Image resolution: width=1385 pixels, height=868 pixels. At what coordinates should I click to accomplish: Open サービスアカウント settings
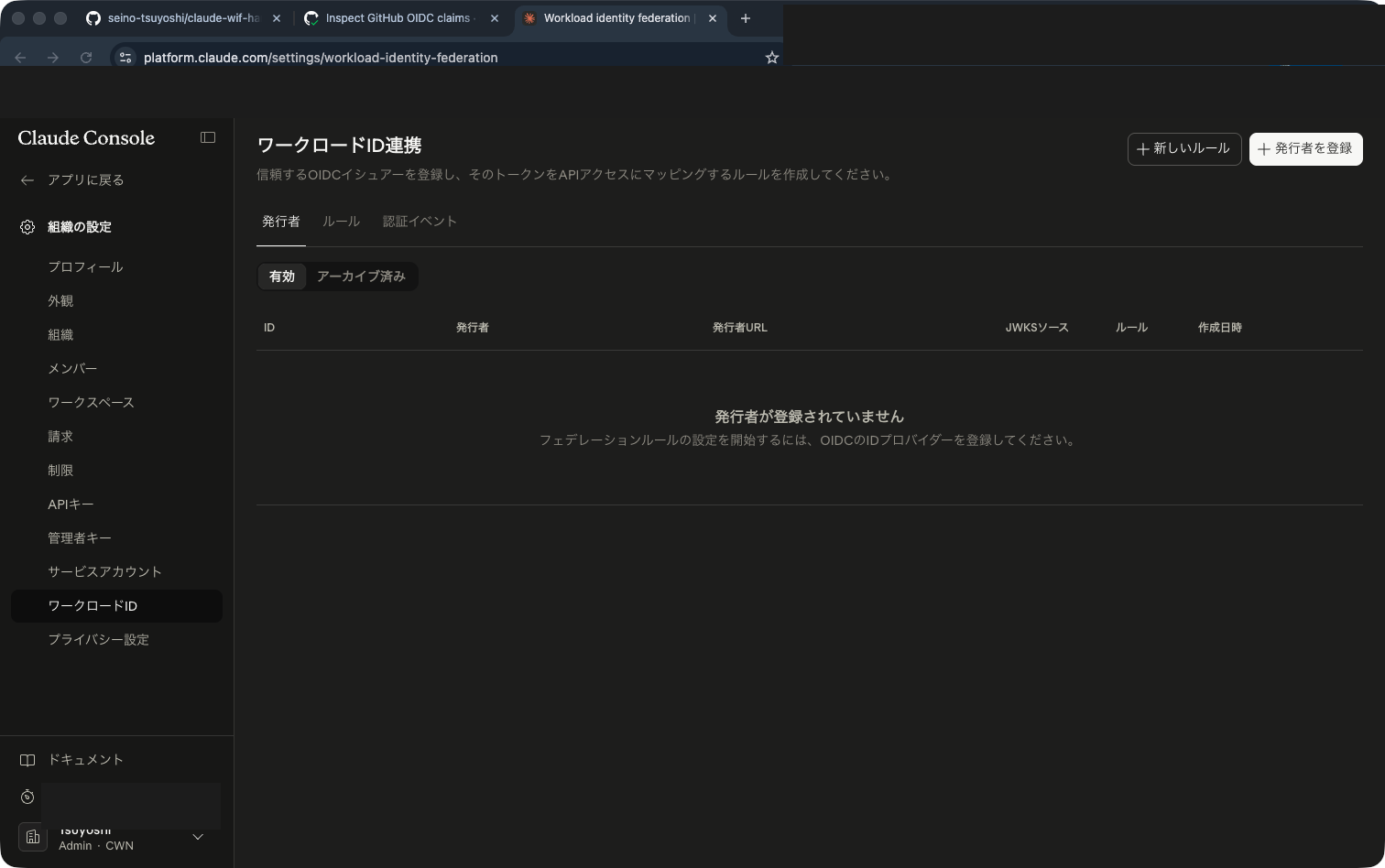tap(104, 572)
